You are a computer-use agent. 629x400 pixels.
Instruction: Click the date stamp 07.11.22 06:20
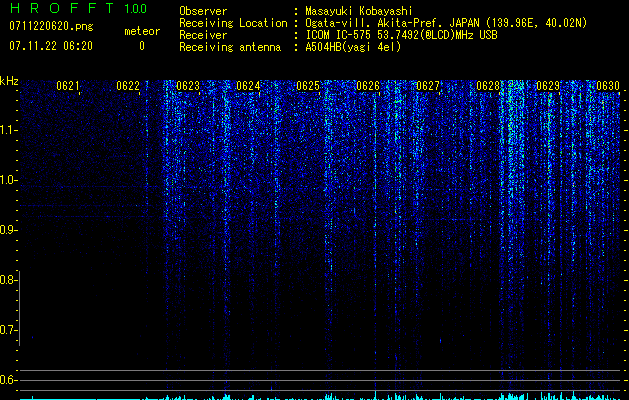pos(51,46)
